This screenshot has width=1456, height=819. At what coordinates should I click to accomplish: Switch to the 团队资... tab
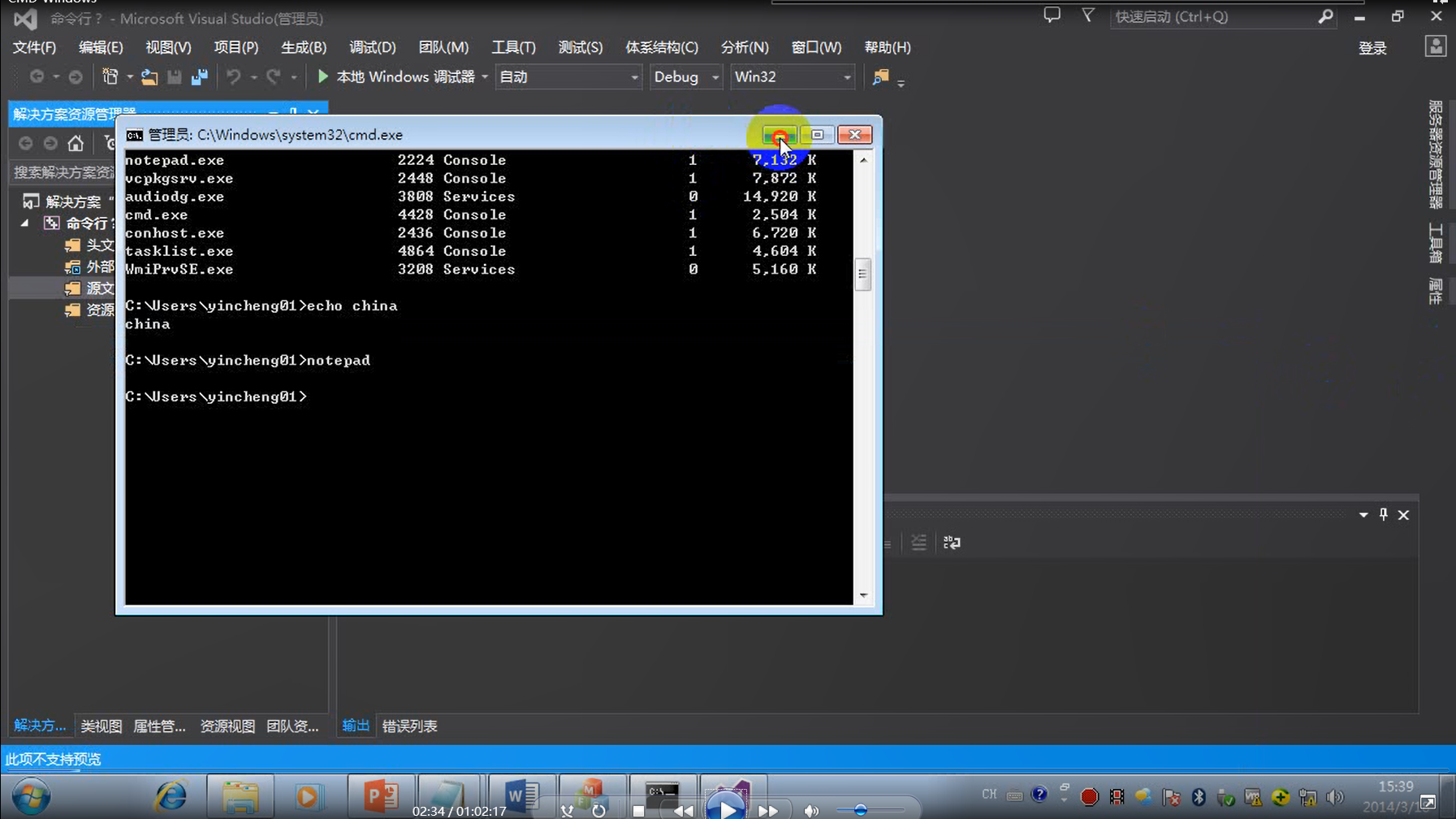[292, 726]
